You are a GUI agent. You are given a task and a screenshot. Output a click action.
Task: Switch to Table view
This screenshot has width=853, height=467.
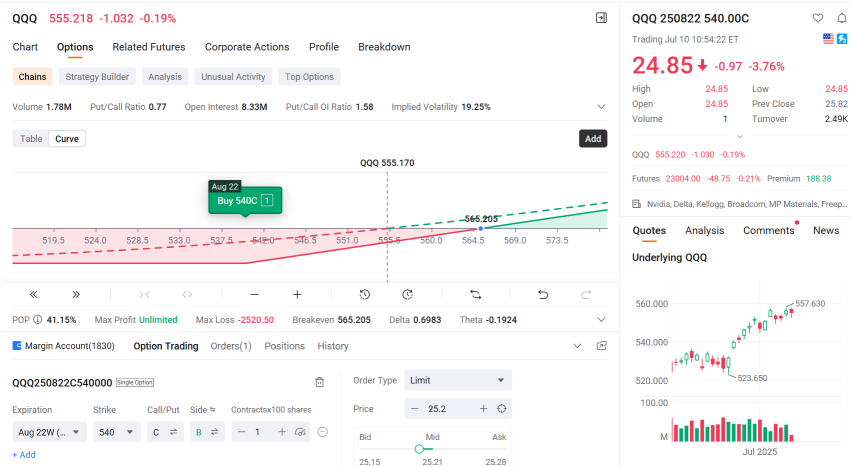click(31, 139)
